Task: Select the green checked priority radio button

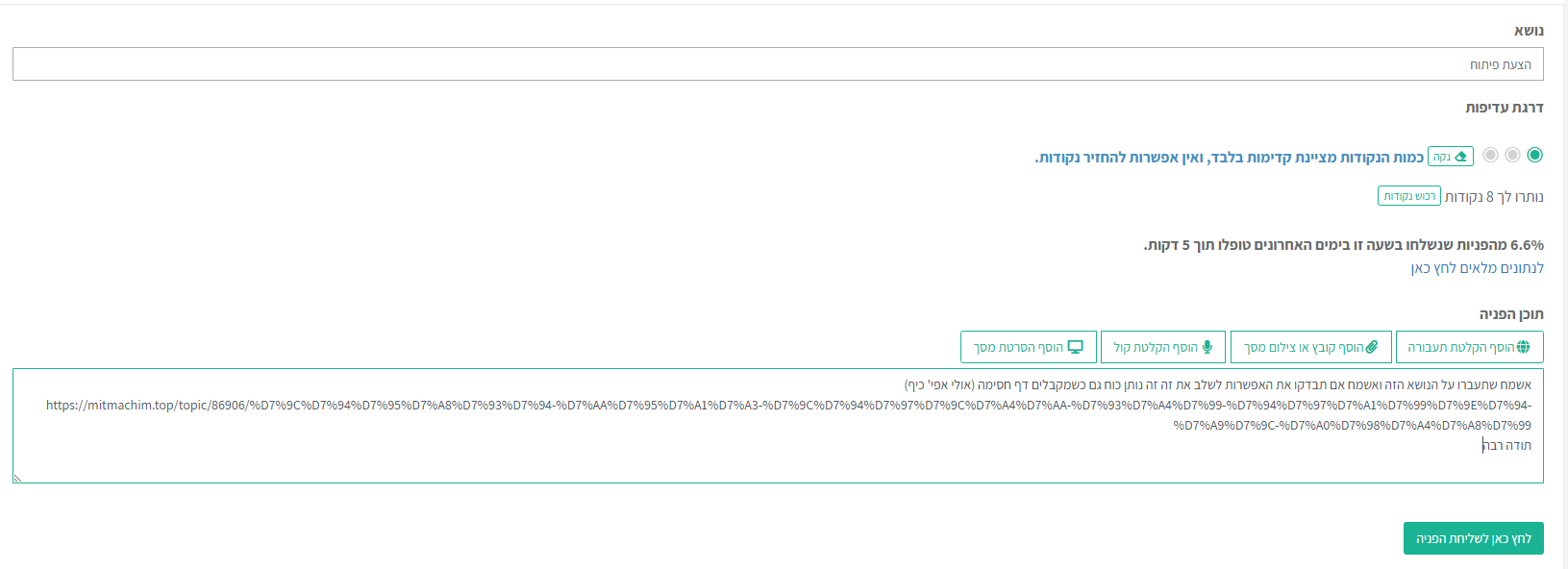Action: pyautogui.click(x=1534, y=155)
